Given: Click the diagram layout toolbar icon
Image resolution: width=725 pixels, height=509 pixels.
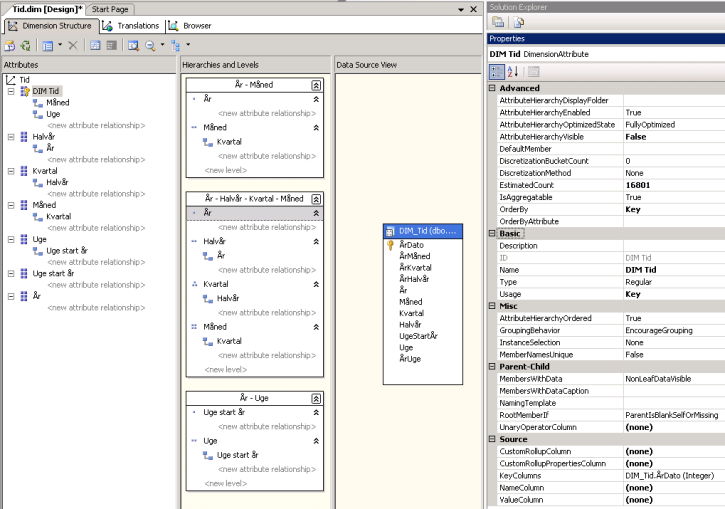Looking at the screenshot, I should [x=176, y=45].
